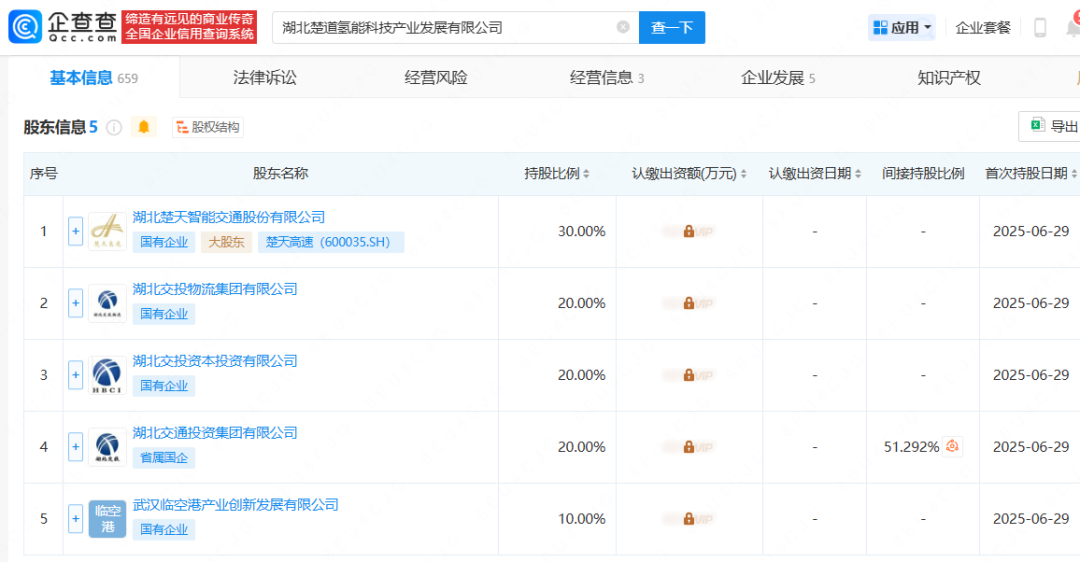Click the red slogan banner beside logo

(189, 27)
